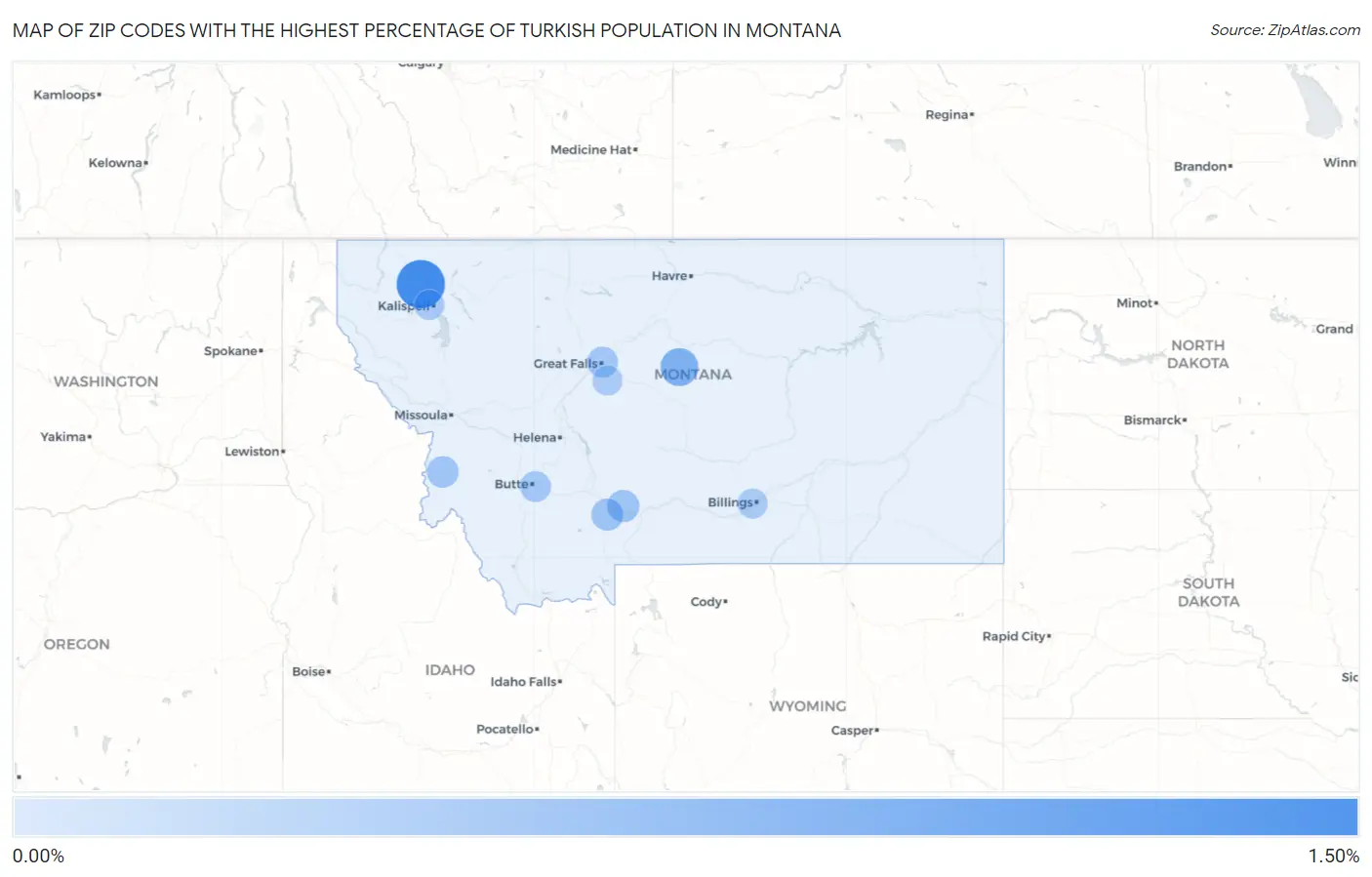
Task: Click the Missoula city label
Action: click(x=424, y=416)
